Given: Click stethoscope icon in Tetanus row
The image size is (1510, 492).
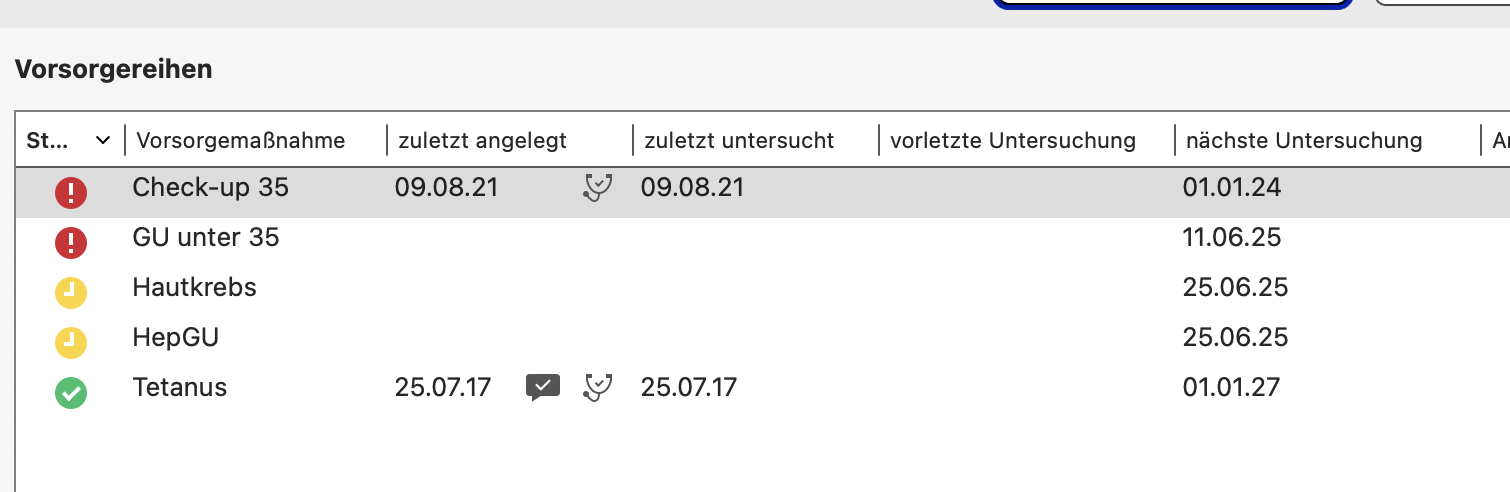Looking at the screenshot, I should pos(598,387).
